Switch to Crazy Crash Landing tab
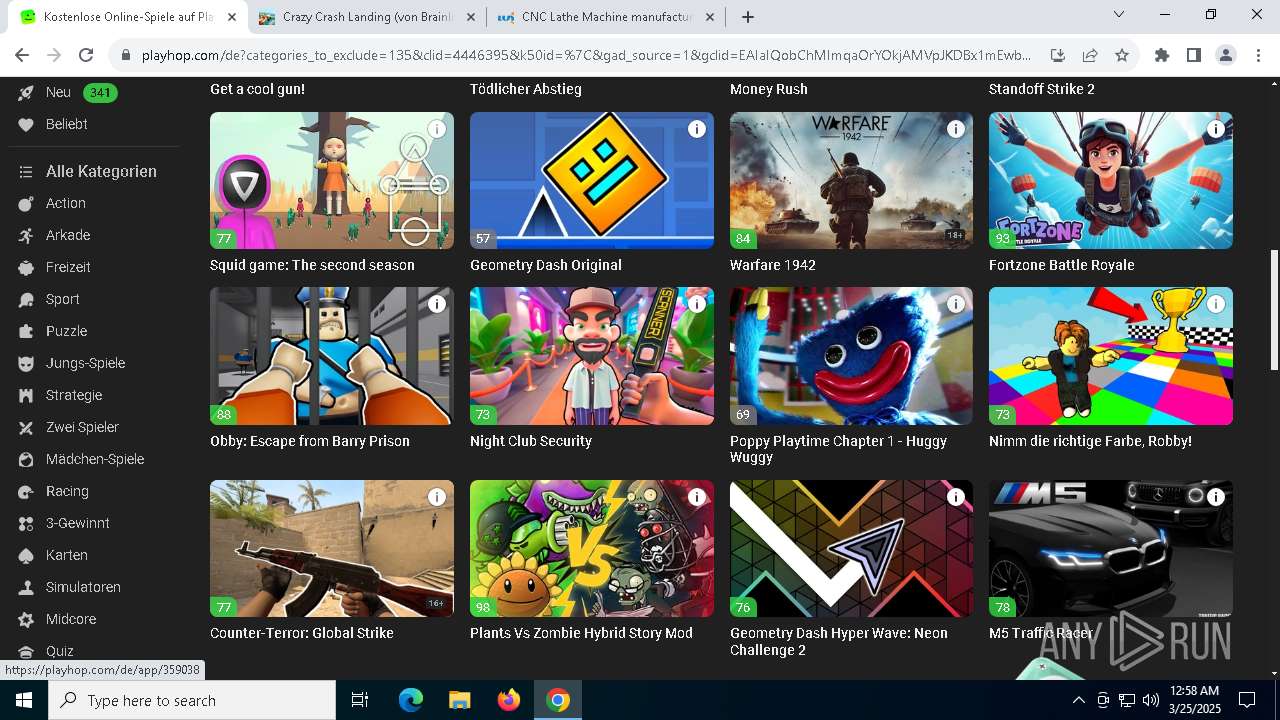The image size is (1280, 720). [x=367, y=17]
